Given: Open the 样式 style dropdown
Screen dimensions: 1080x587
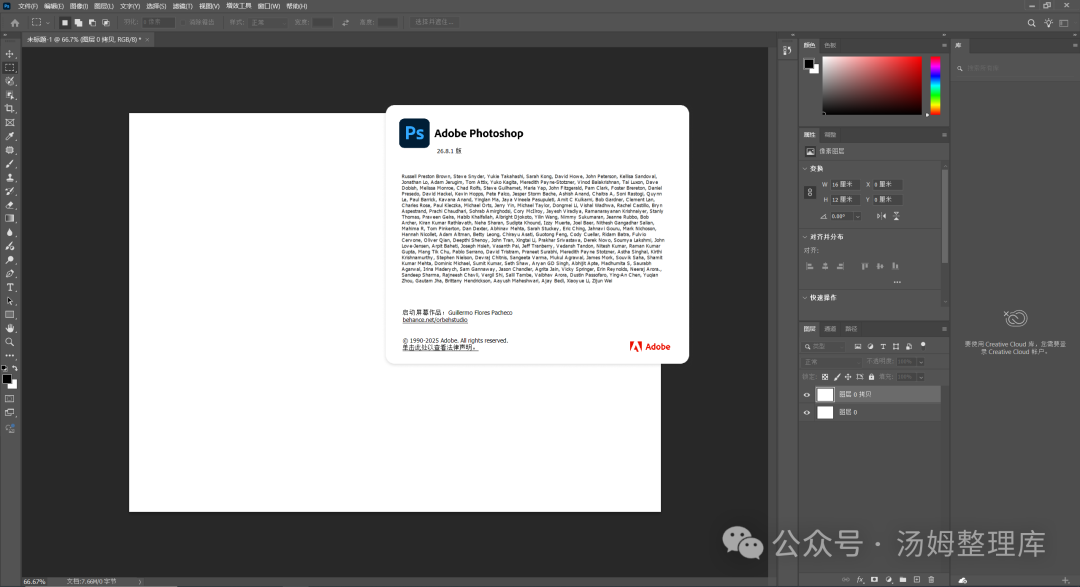Looking at the screenshot, I should [267, 23].
